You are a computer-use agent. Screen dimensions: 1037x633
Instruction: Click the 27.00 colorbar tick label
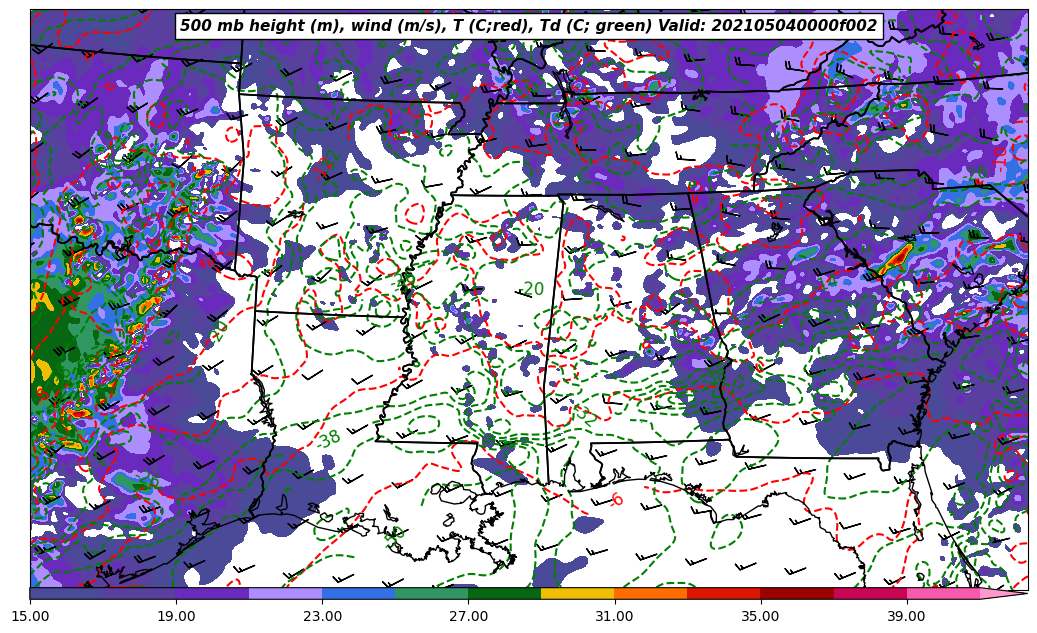(468, 616)
